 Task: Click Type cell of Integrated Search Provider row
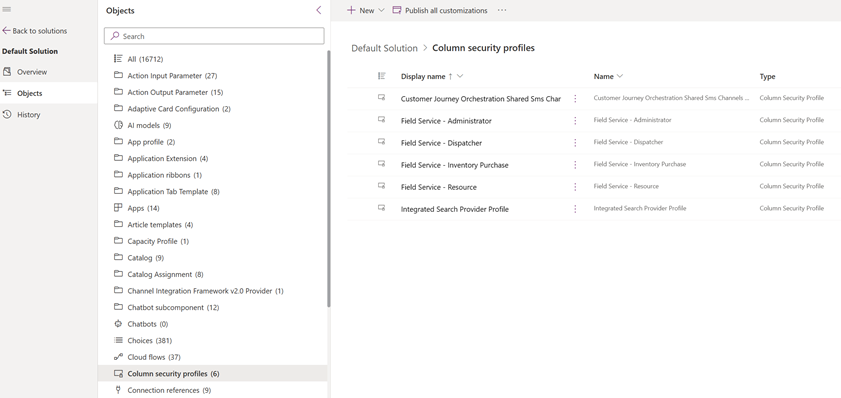click(x=791, y=208)
